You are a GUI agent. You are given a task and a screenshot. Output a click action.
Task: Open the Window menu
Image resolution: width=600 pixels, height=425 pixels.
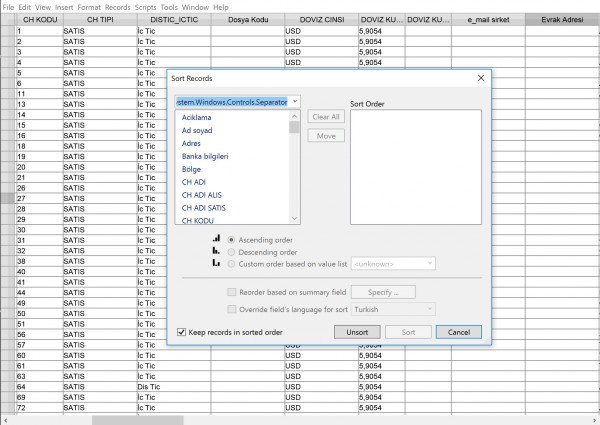coord(195,7)
